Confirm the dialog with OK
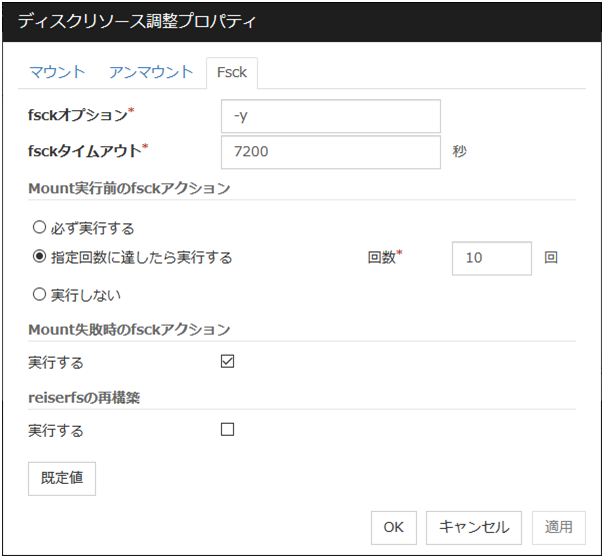The height and width of the screenshot is (558, 604). (x=394, y=527)
